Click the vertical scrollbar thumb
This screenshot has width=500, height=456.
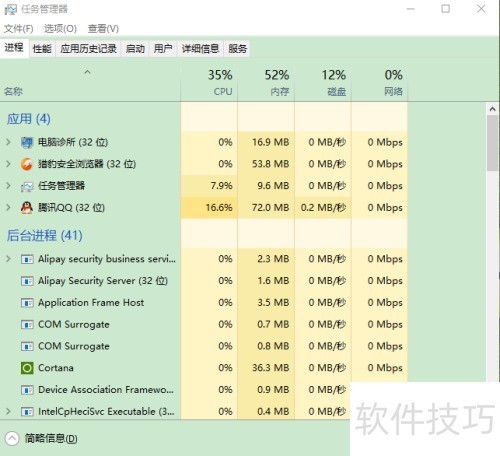coord(493,143)
